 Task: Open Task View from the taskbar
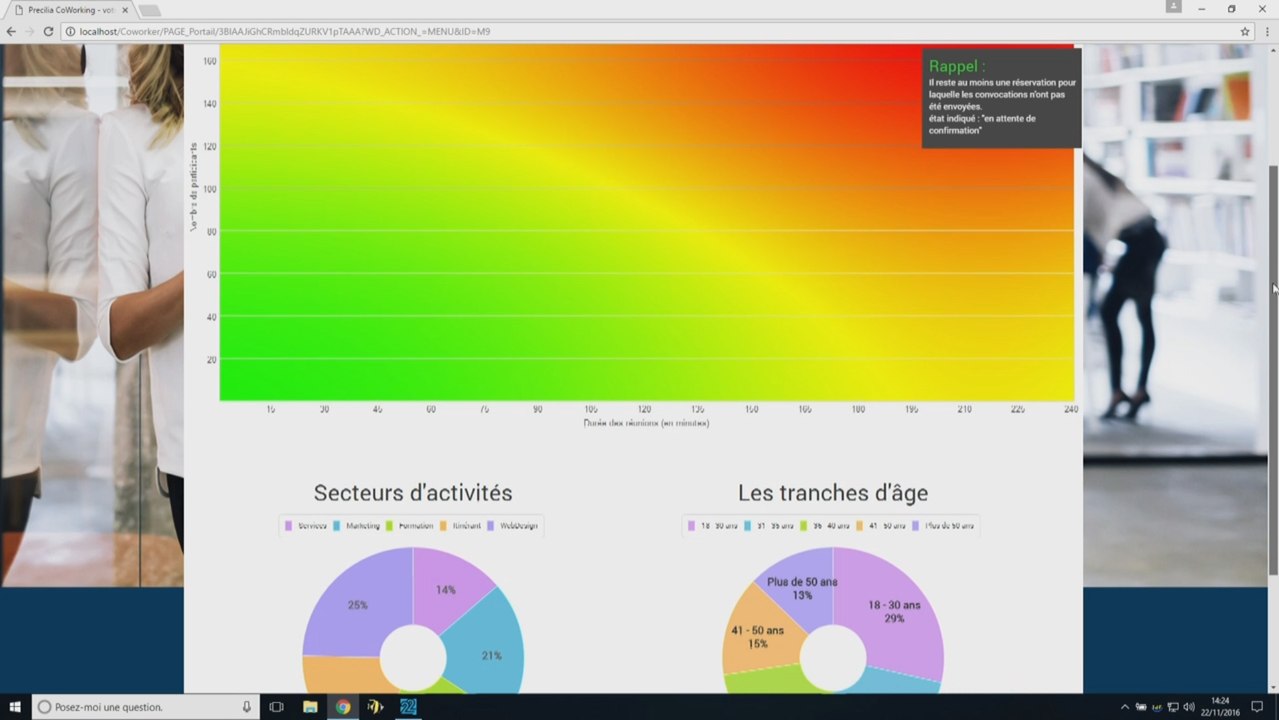click(277, 707)
